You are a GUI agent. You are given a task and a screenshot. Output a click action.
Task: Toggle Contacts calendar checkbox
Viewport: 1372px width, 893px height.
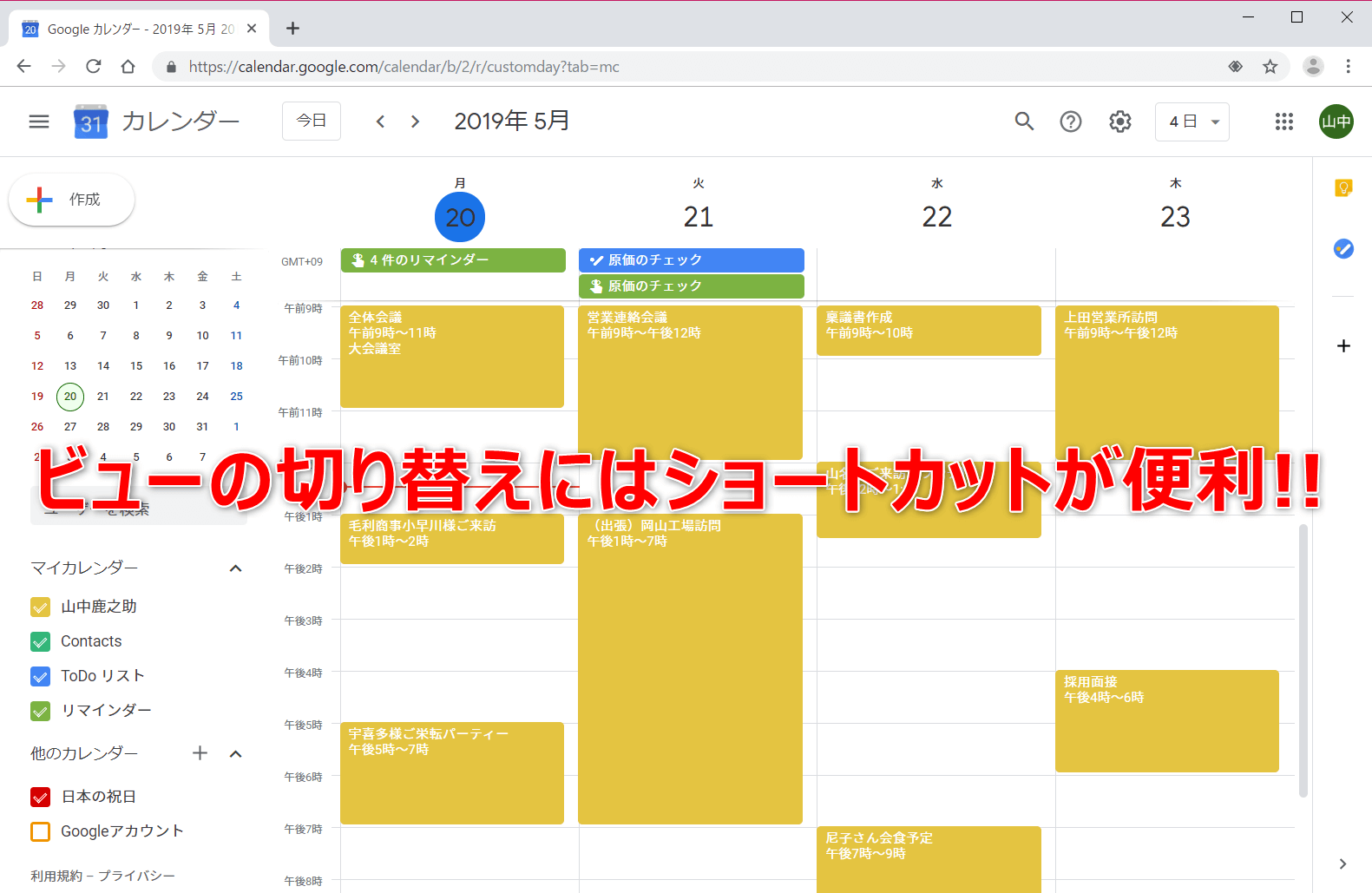(40, 641)
